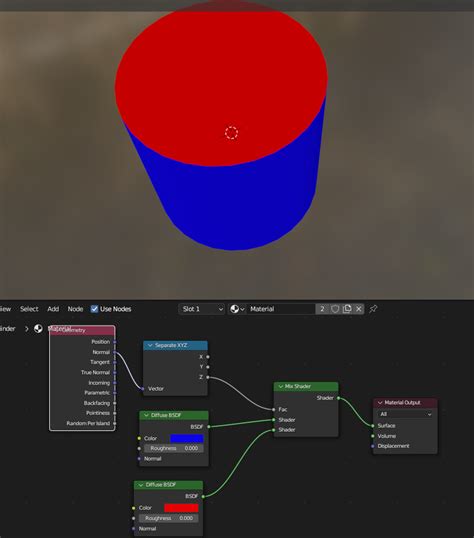Viewport: 474px width, 538px height.
Task: Click the Separate XYZ Vector input socket
Action: tap(143, 388)
